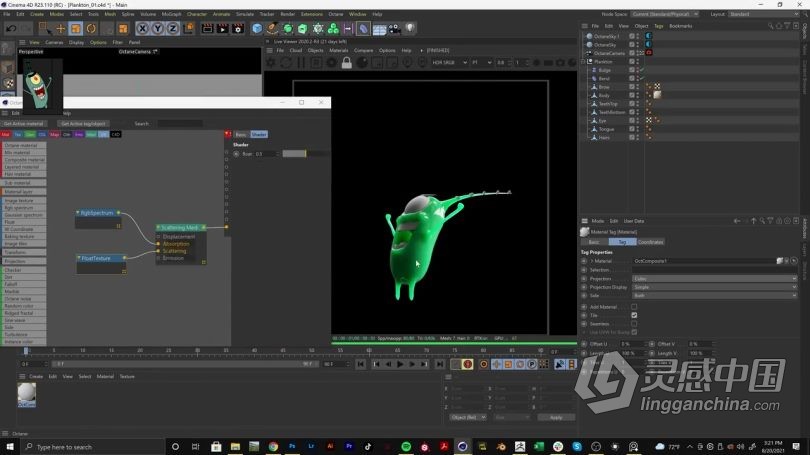Click Live Viewer lock resolution padlock icon
The image size is (810, 455).
[x=347, y=62]
